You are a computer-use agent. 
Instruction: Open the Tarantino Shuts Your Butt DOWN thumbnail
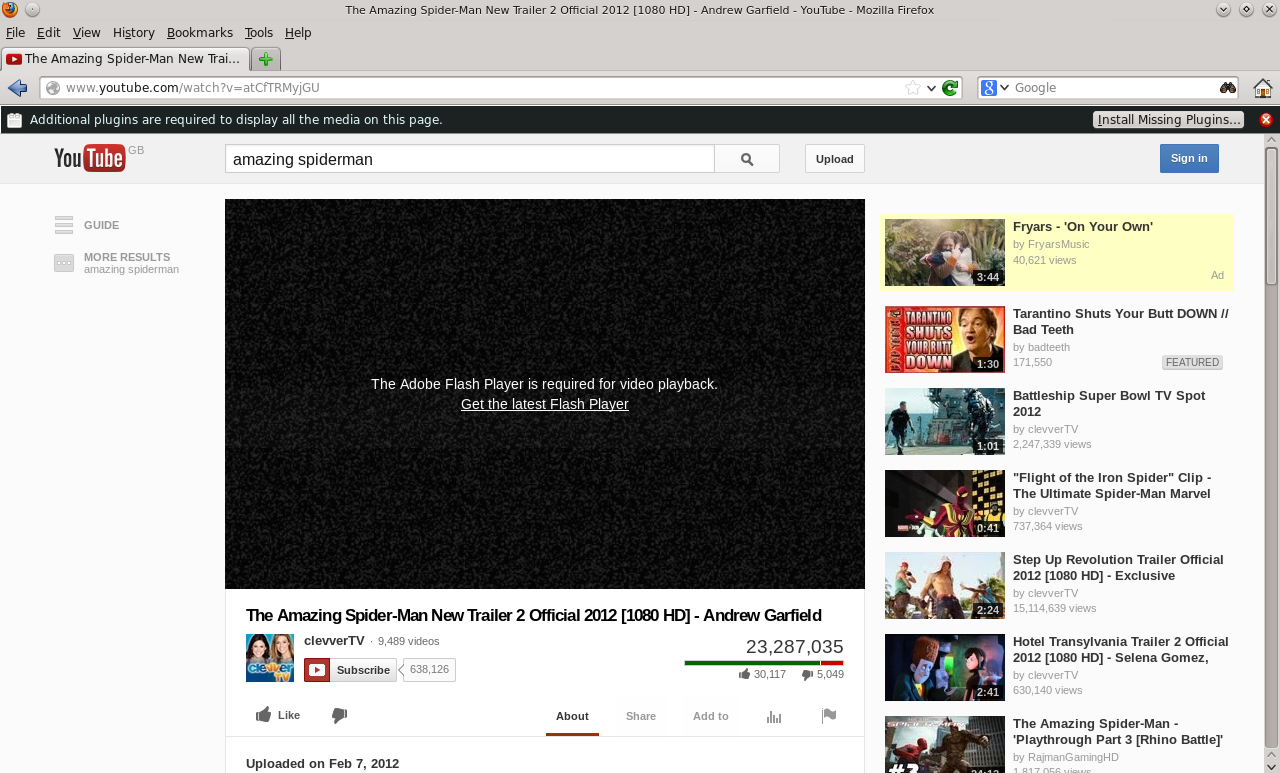(945, 339)
